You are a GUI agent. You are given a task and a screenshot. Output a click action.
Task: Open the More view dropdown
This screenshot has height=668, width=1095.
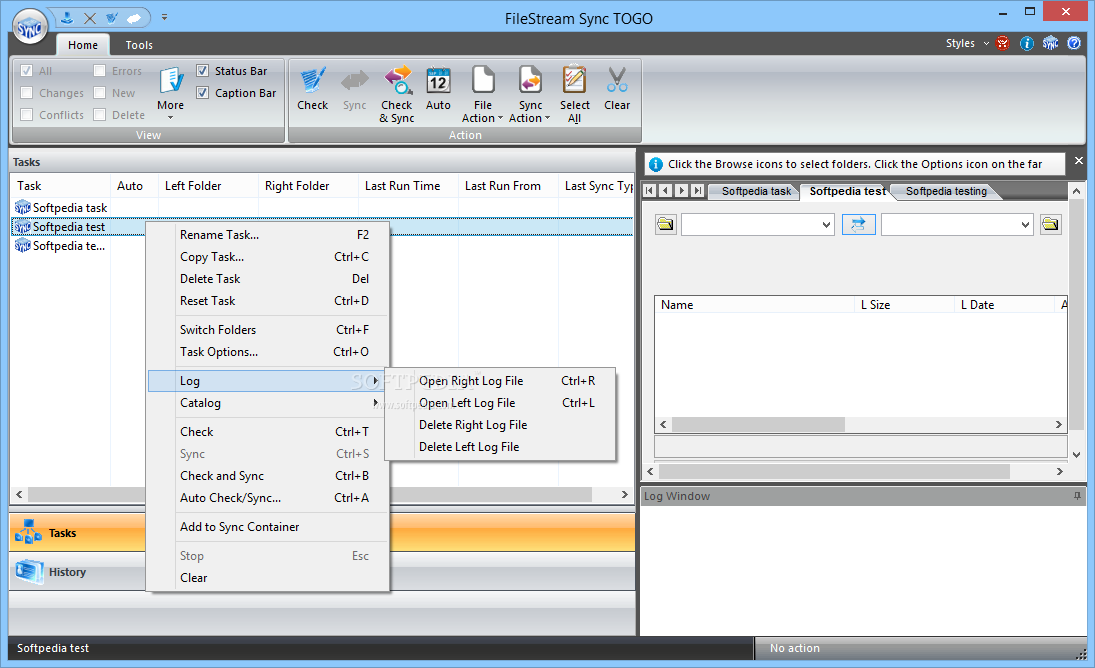tap(170, 93)
